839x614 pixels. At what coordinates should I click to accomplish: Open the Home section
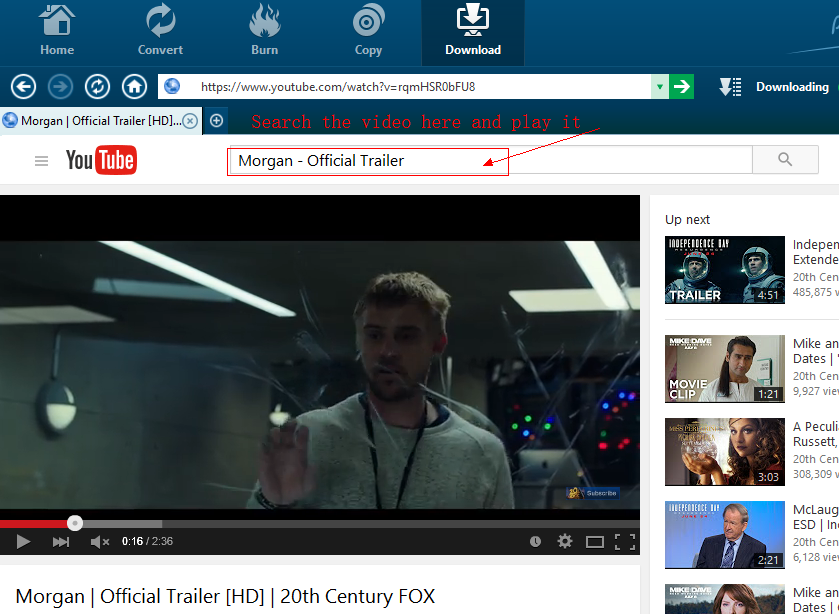tap(57, 31)
